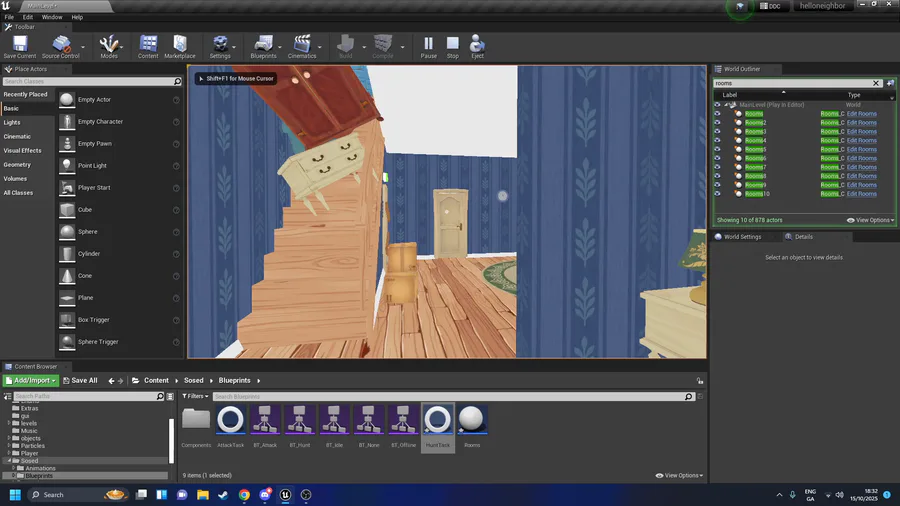900x506 pixels.
Task: Click Save Current toolbar icon
Action: tap(20, 47)
